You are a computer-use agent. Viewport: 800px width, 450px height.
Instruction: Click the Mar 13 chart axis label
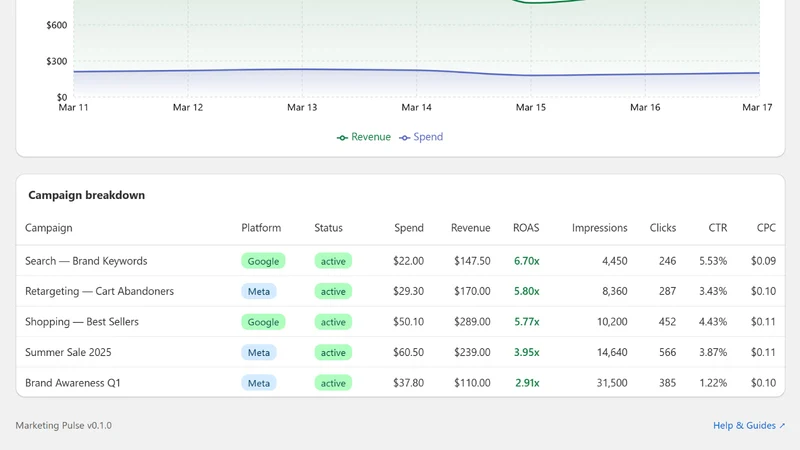[x=302, y=107]
